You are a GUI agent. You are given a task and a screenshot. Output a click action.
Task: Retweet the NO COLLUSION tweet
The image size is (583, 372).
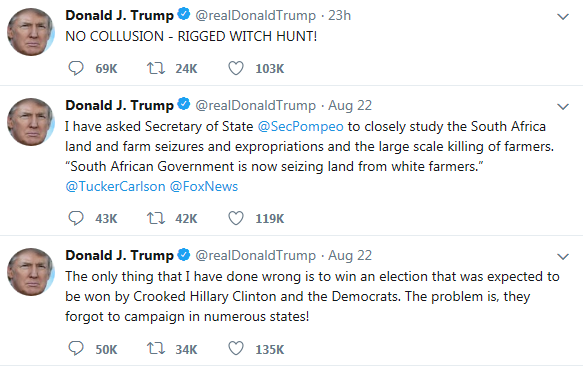[x=155, y=68]
